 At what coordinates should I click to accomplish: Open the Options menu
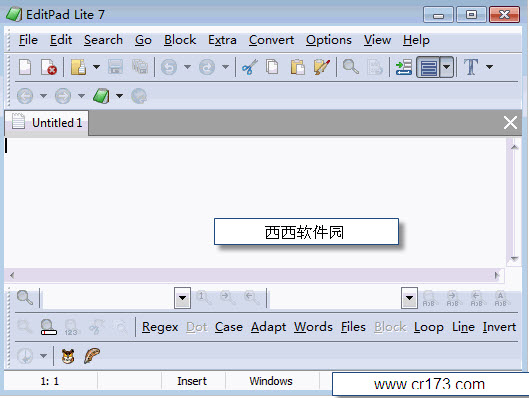click(329, 40)
